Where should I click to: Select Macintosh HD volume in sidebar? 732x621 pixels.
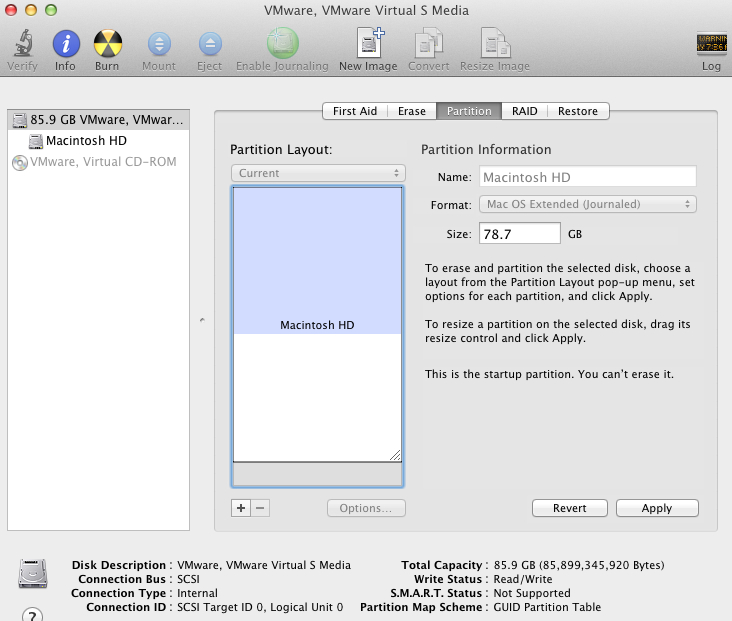click(99, 141)
